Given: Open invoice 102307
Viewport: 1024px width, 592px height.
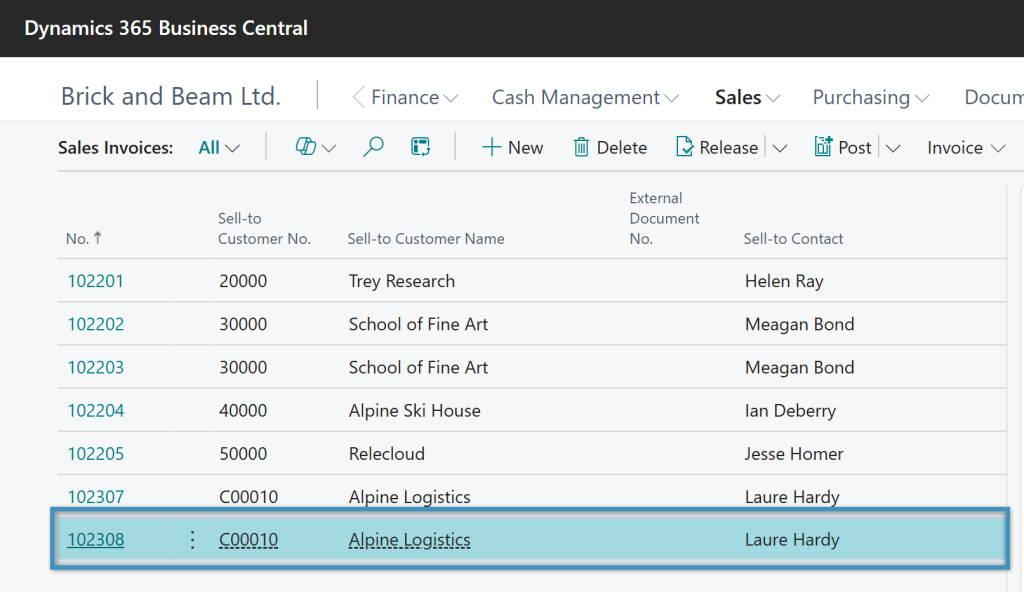Looking at the screenshot, I should click(95, 497).
